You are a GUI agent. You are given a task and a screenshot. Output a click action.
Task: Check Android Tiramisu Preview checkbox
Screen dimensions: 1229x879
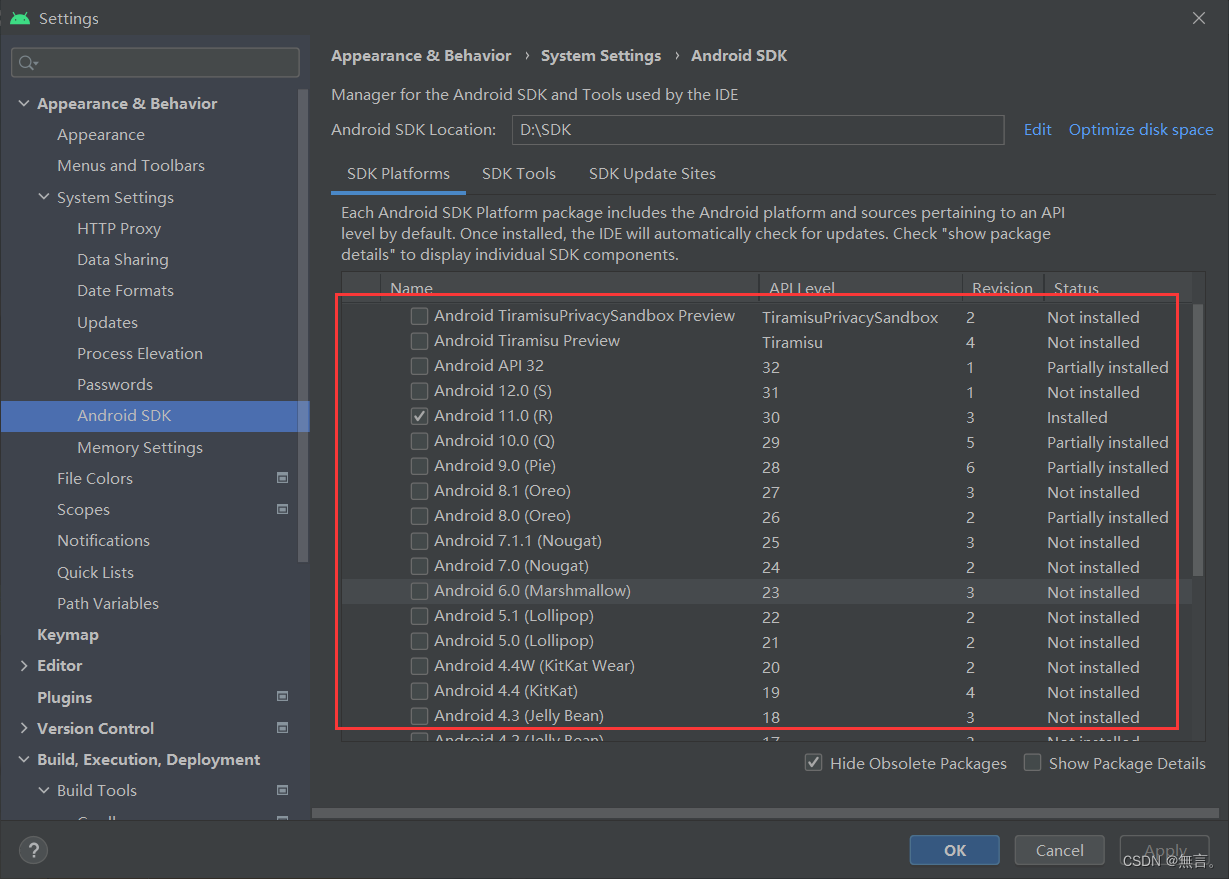click(x=420, y=341)
